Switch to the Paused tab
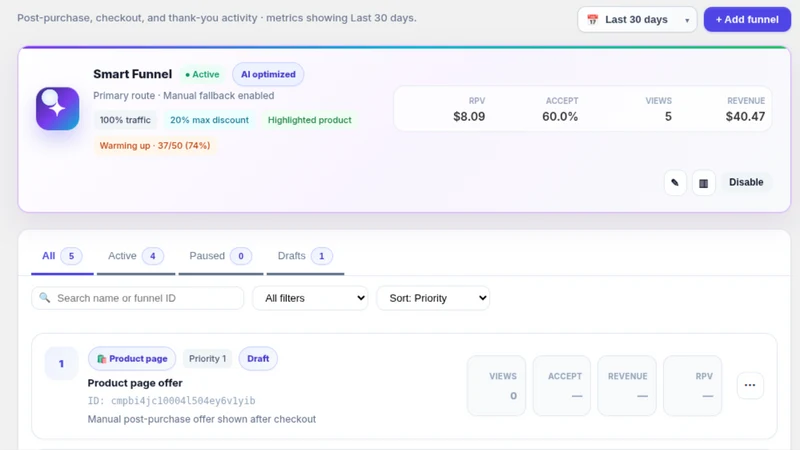This screenshot has width=800, height=450. (x=220, y=256)
